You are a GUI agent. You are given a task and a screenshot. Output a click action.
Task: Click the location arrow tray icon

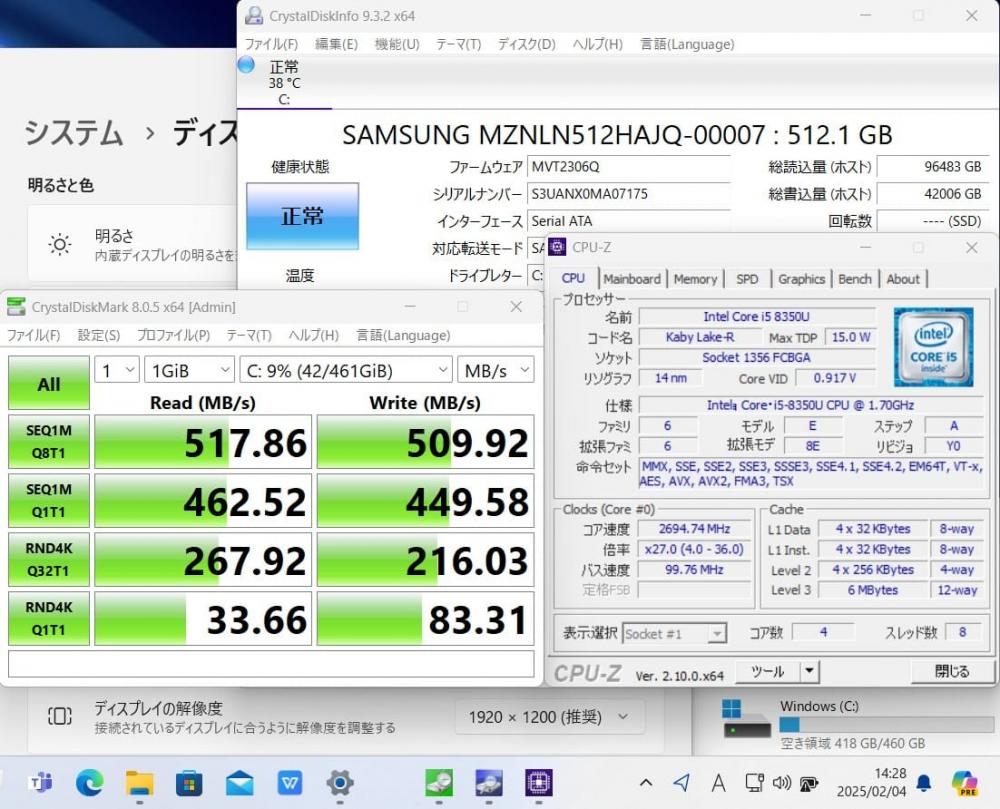(682, 782)
